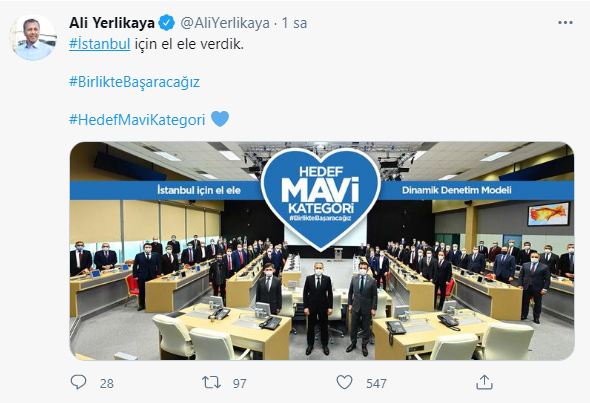Image resolution: width=590 pixels, height=403 pixels.
Task: Retweet using the retweet arrows icon
Action: [211, 383]
